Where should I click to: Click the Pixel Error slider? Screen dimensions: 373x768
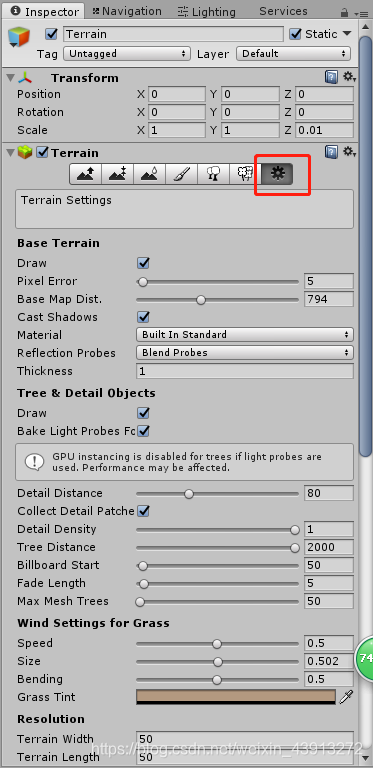point(217,282)
